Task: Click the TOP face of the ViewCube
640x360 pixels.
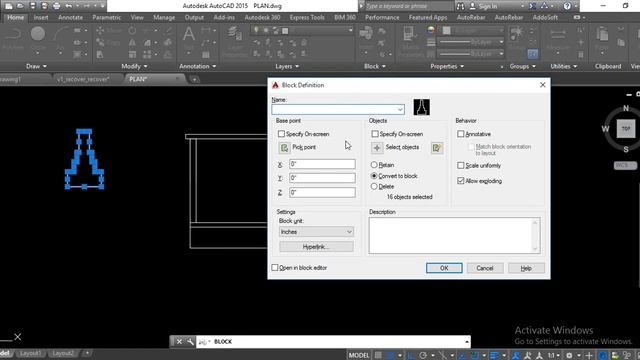Action: 626,129
